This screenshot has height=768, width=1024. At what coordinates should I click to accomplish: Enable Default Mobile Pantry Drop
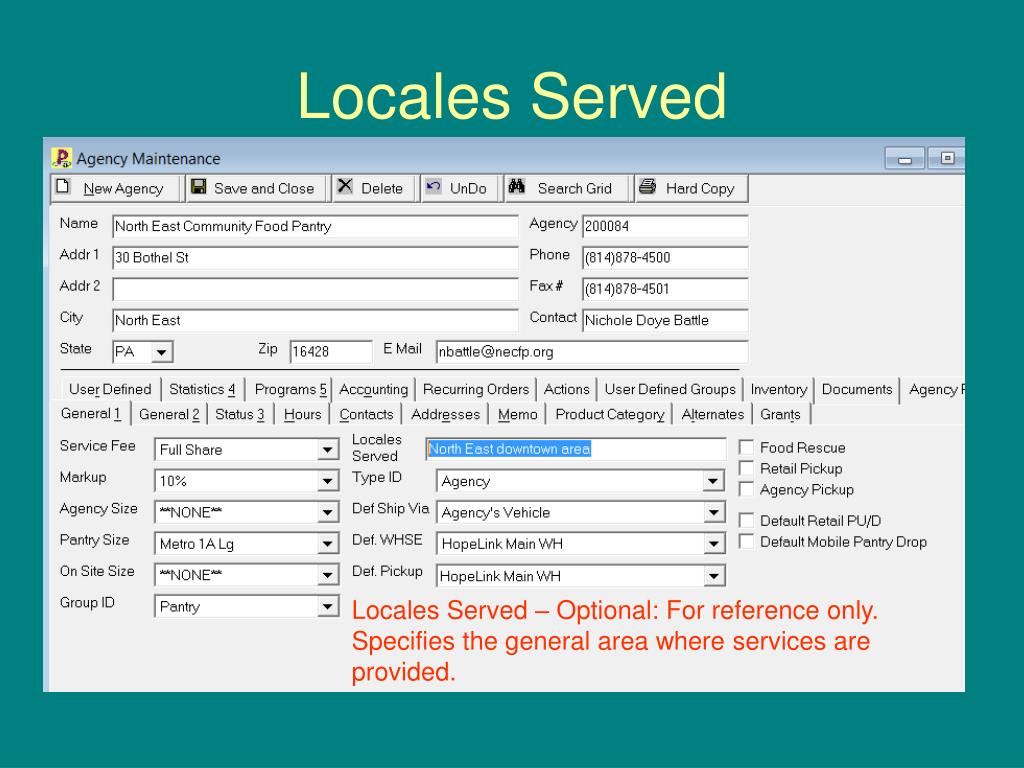[746, 541]
